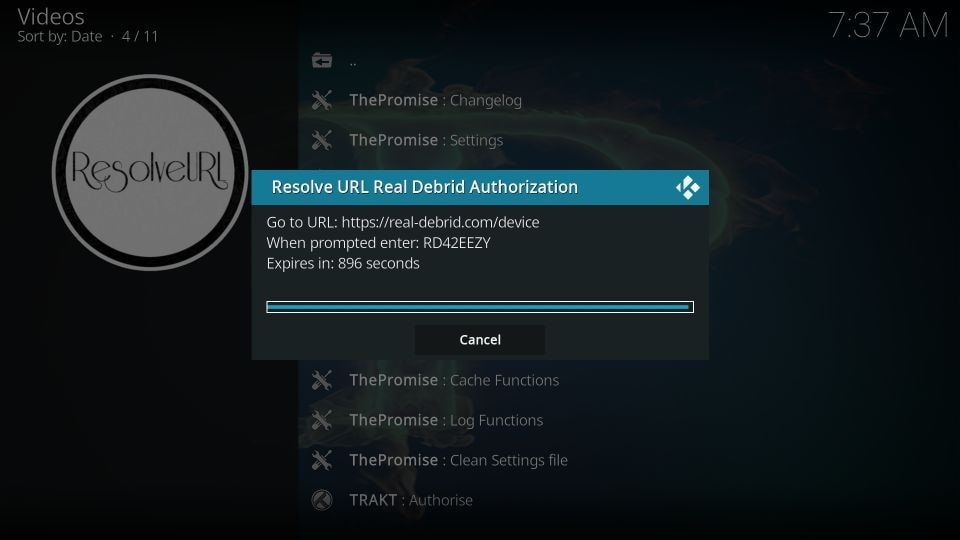Screen dimensions: 960x540
Task: Click the tools icon beside ThePromise Changelog
Action: click(322, 100)
